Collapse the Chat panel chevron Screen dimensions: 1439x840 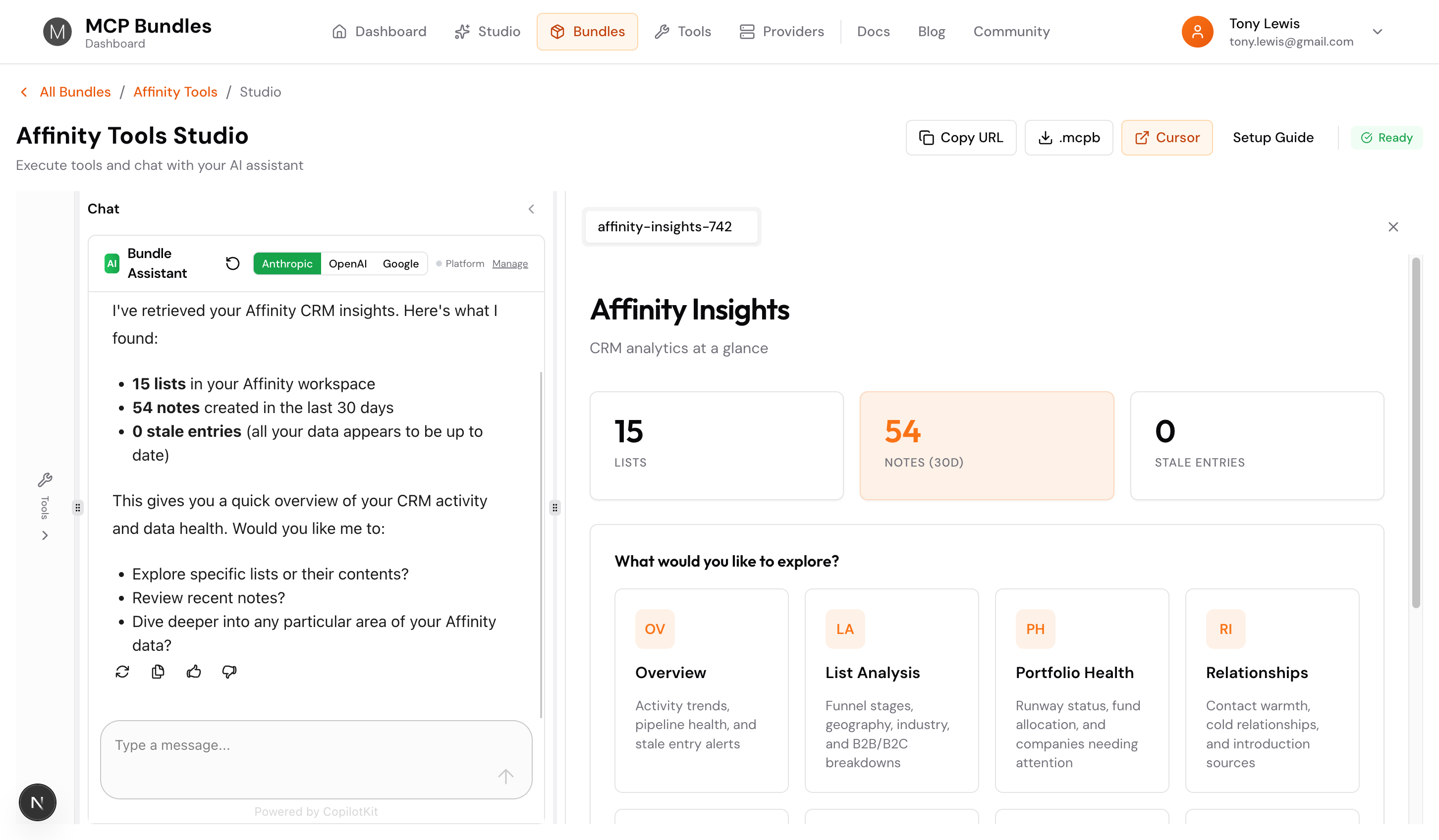531,209
